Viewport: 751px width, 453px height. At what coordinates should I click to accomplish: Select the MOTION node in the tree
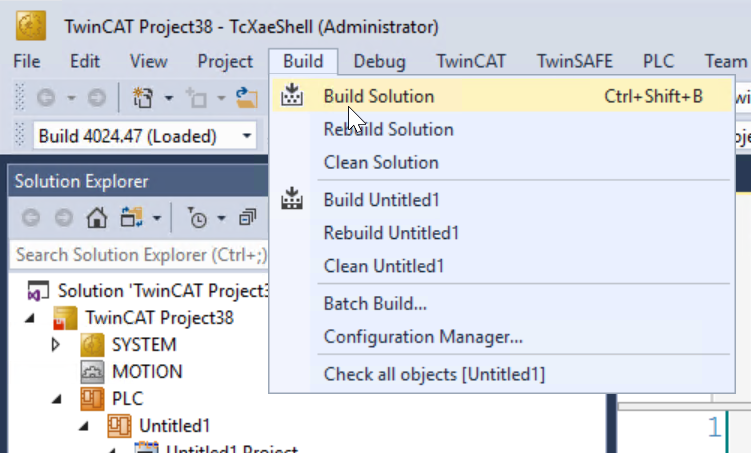146,371
